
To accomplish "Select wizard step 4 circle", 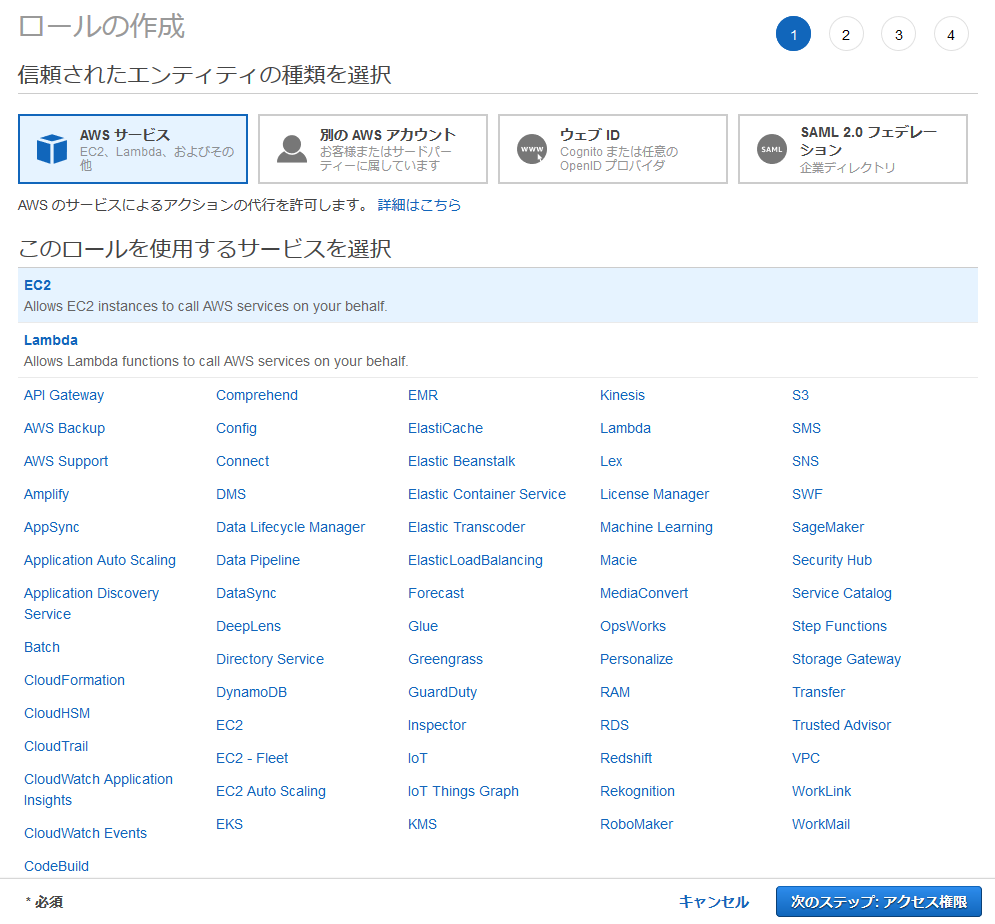I will [x=951, y=35].
